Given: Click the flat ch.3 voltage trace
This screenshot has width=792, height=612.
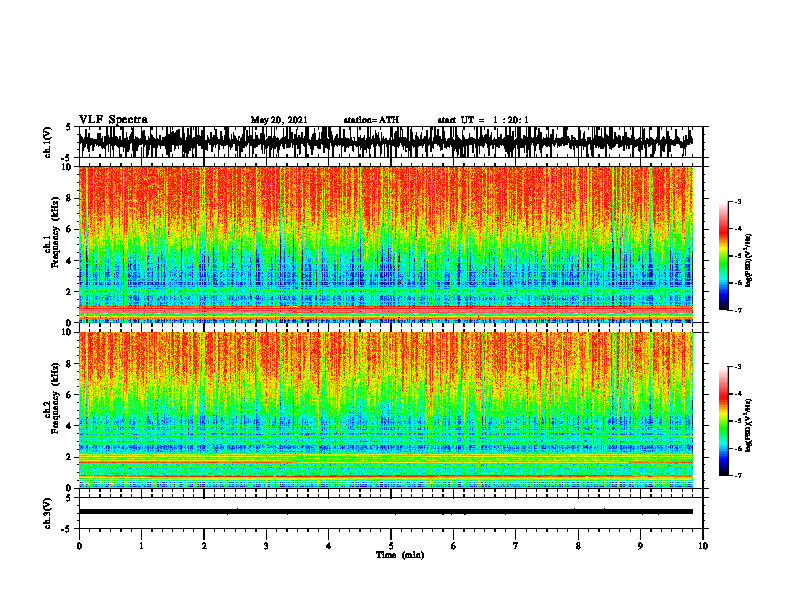Looking at the screenshot, I should coord(385,512).
